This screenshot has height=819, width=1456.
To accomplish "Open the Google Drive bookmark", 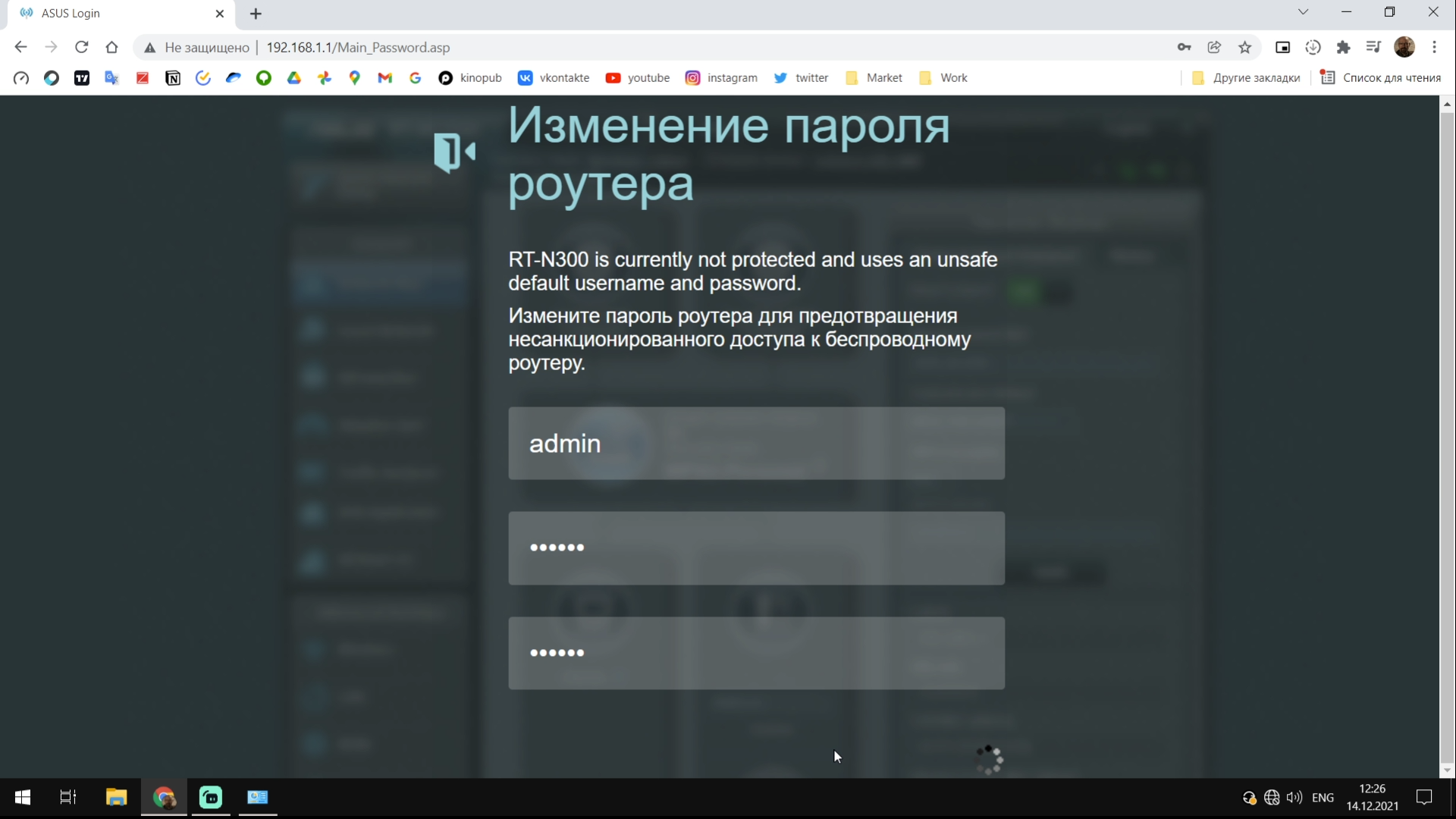I will pyautogui.click(x=294, y=77).
